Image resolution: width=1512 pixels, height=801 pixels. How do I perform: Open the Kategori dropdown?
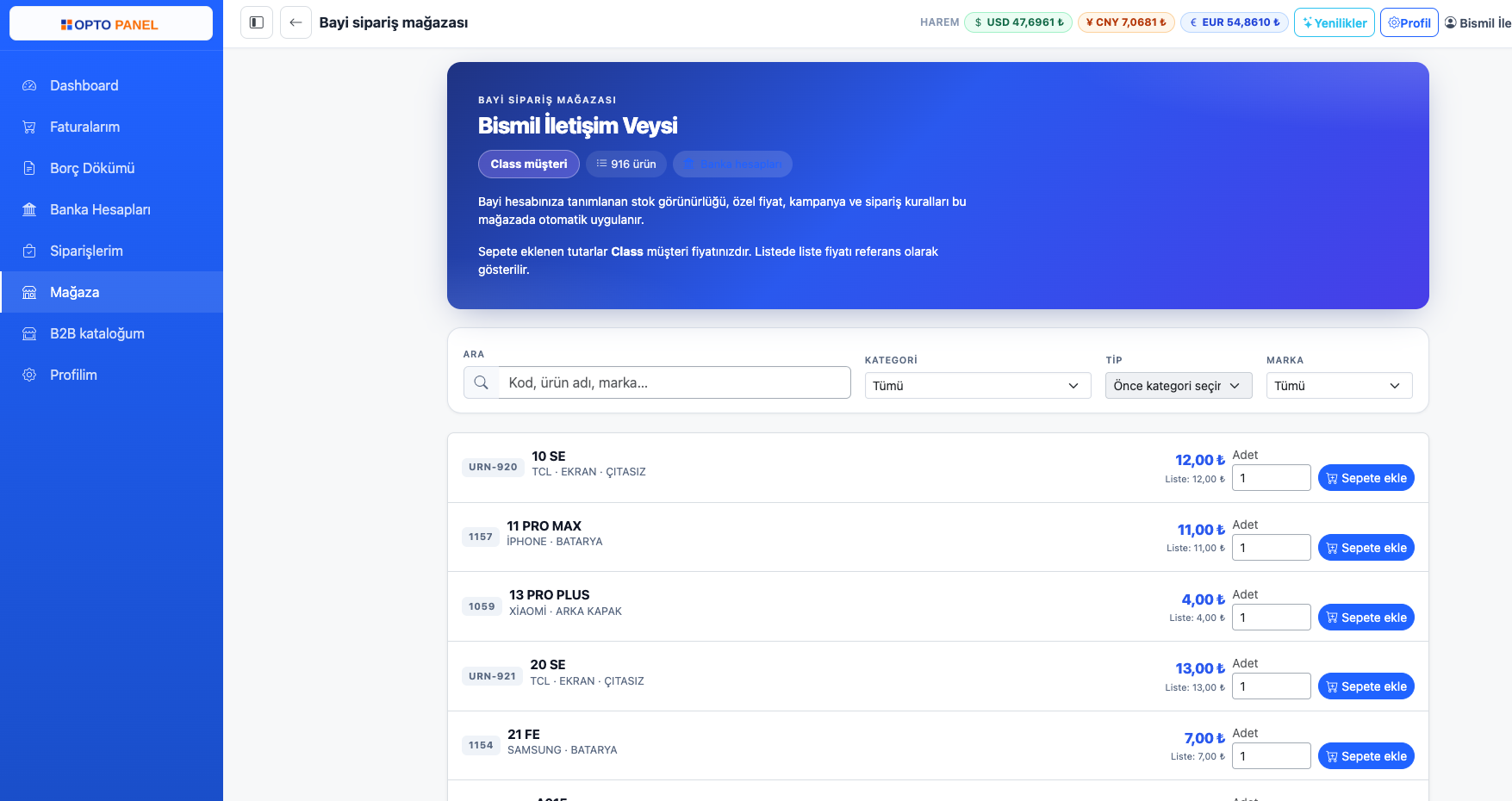coord(978,386)
